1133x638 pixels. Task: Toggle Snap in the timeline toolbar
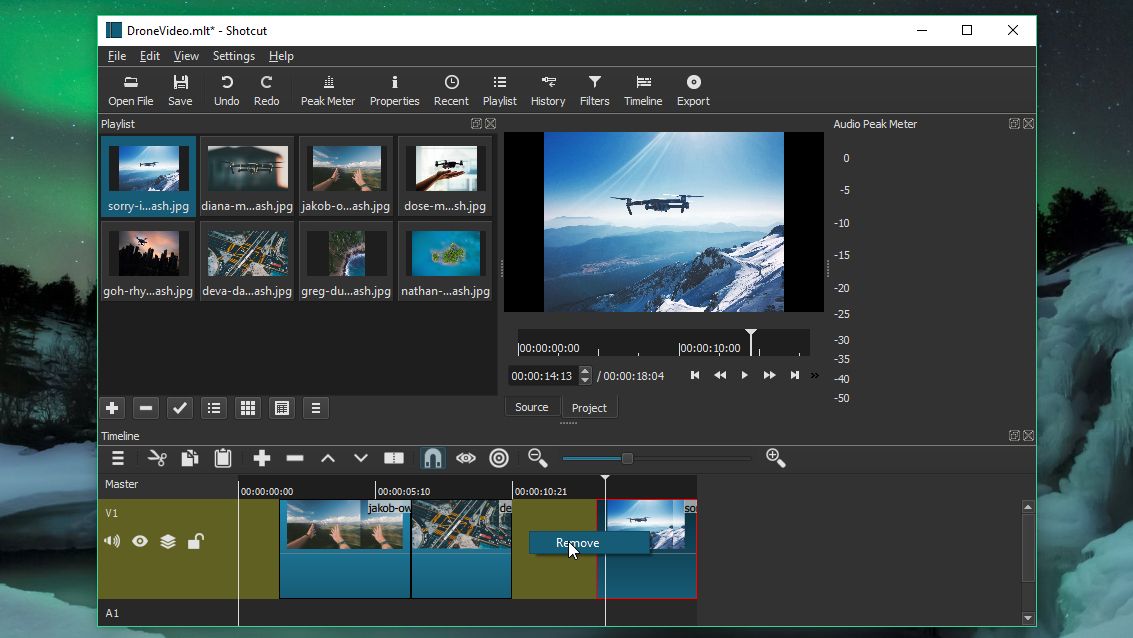pyautogui.click(x=431, y=458)
